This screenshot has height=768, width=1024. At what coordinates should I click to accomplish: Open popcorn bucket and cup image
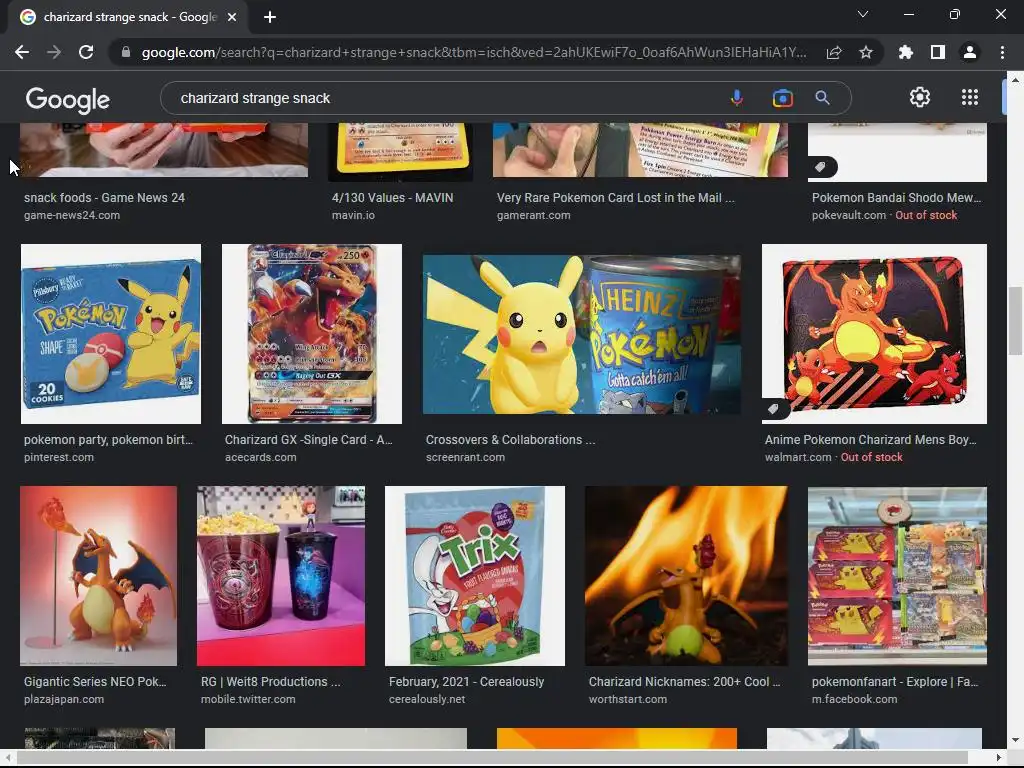[281, 575]
